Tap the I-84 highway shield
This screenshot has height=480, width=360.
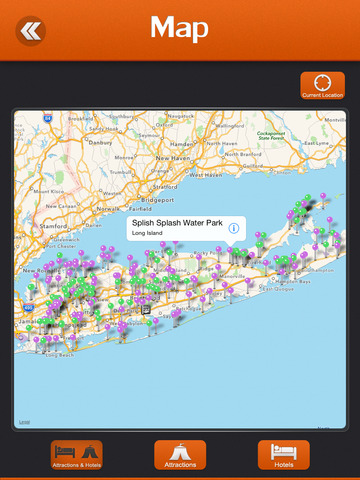[x=48, y=118]
